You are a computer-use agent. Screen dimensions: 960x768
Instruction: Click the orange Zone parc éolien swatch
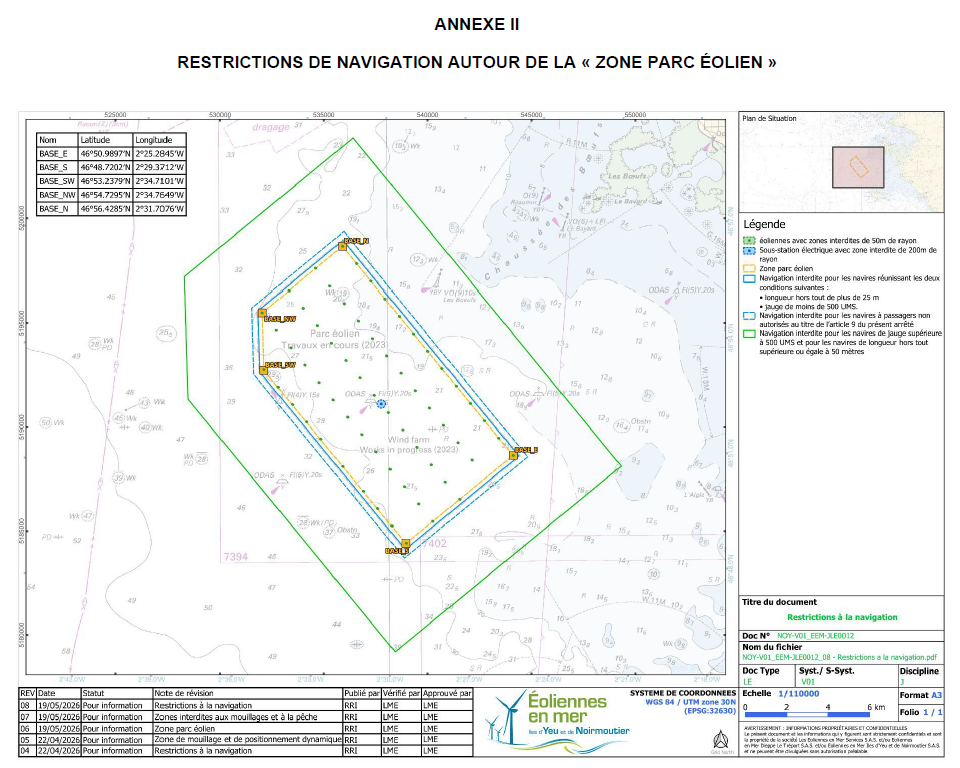(749, 268)
